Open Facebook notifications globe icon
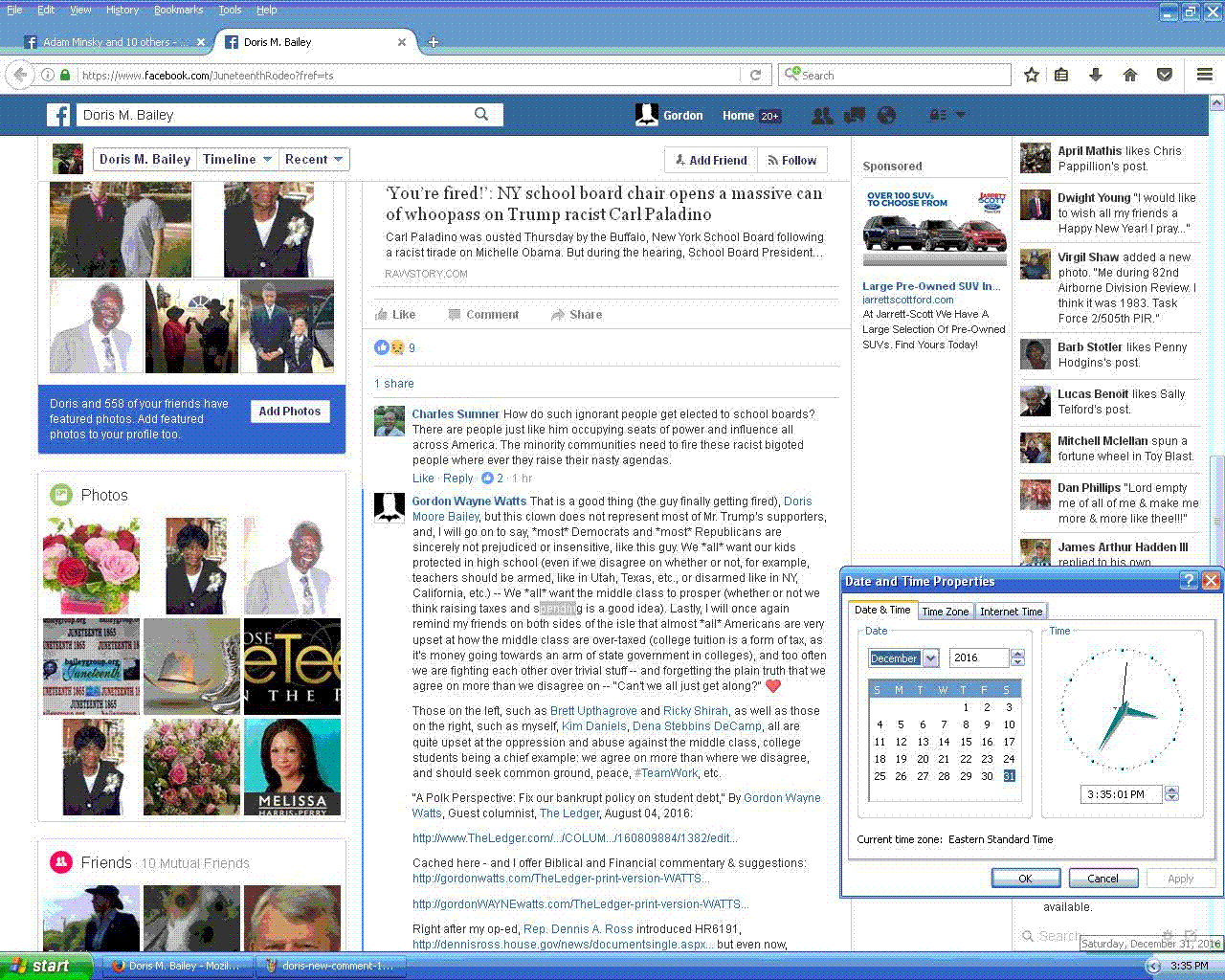 coord(887,116)
